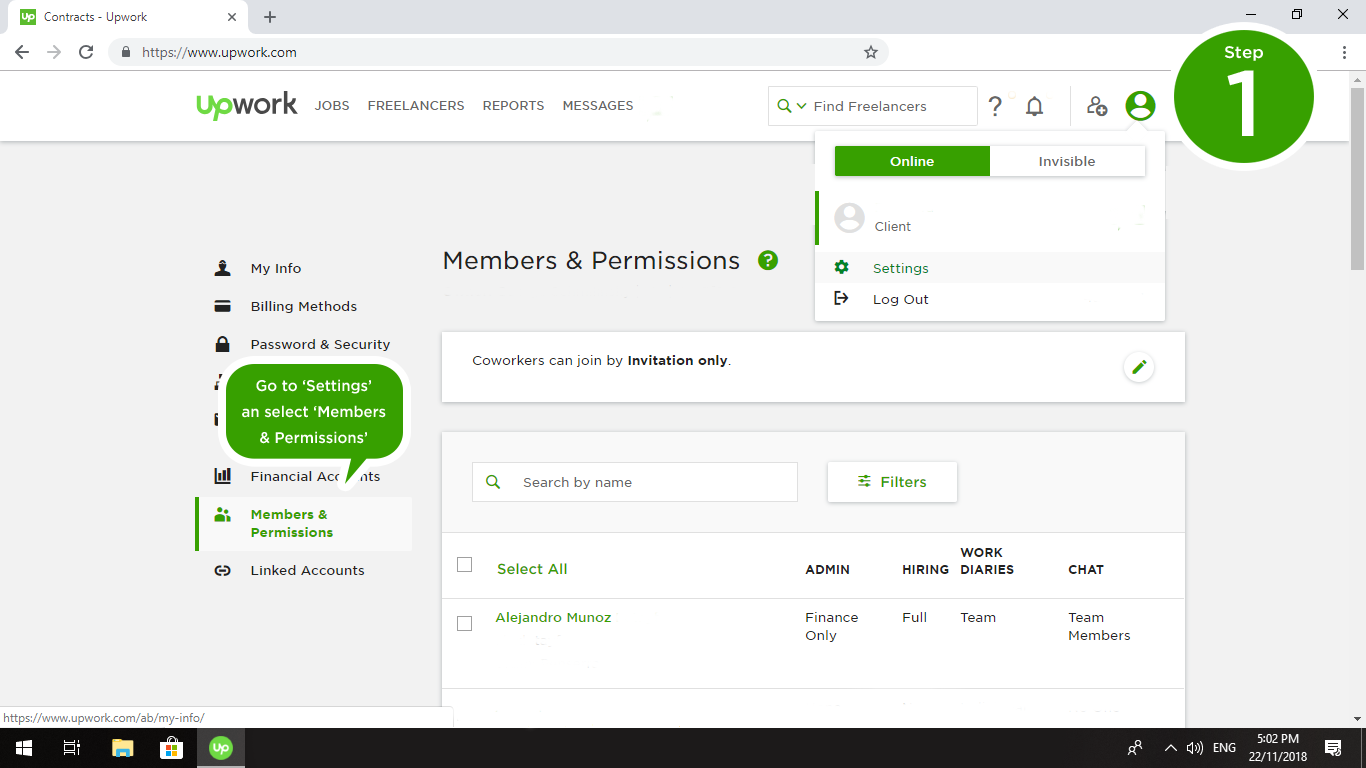The width and height of the screenshot is (1366, 768).
Task: Click the notifications bell icon
Action: [1035, 106]
